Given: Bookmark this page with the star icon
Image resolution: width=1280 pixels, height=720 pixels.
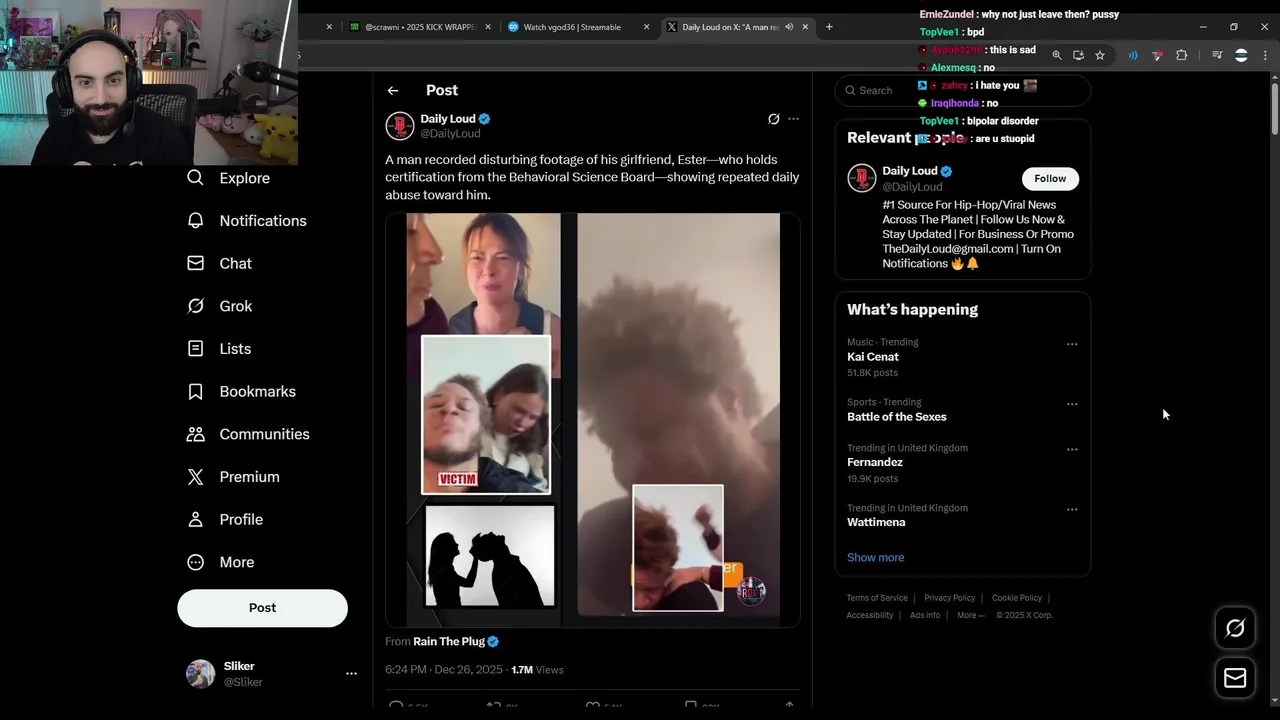Looking at the screenshot, I should point(1100,56).
